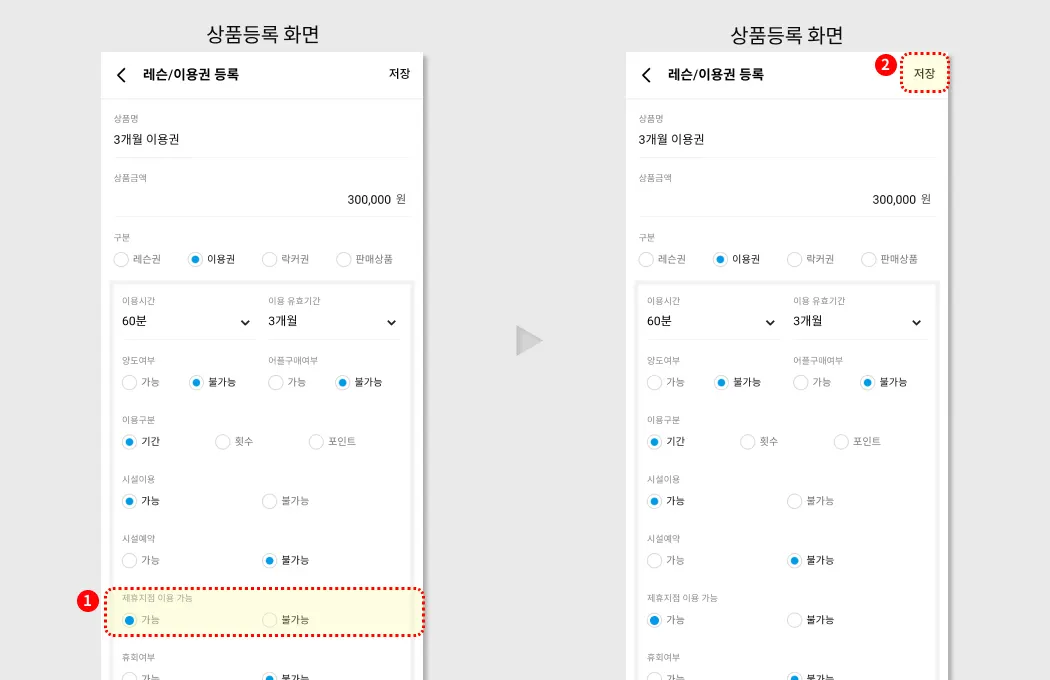This screenshot has height=680, width=1050.
Task: Select 락커권 radio option in the left screen
Action: 270,259
